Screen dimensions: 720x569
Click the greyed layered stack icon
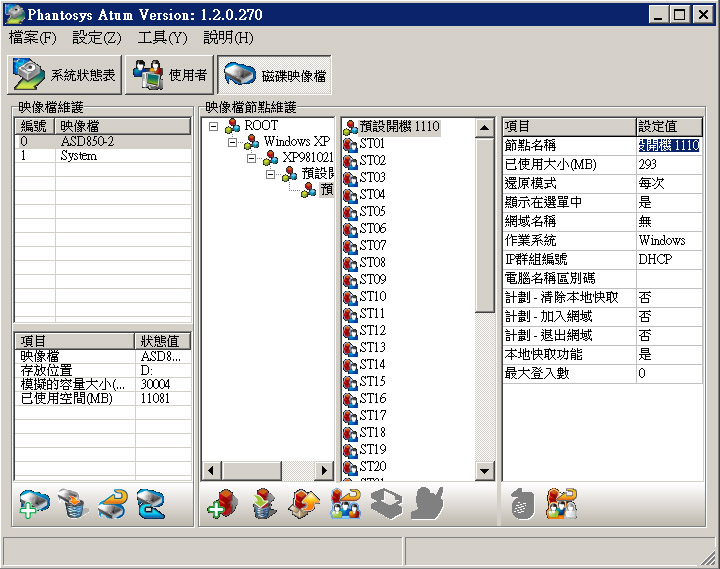click(x=387, y=504)
